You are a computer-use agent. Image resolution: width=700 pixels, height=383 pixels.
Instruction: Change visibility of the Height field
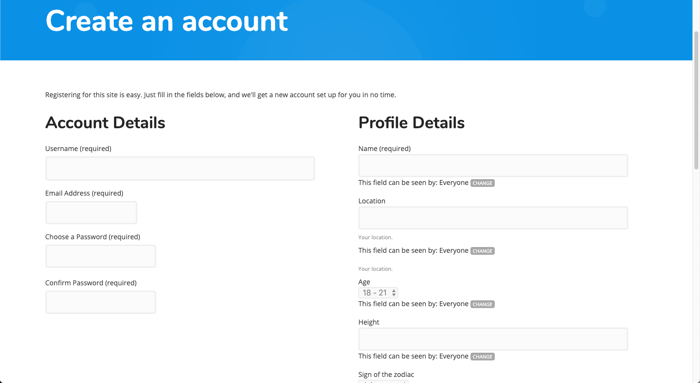click(x=483, y=357)
